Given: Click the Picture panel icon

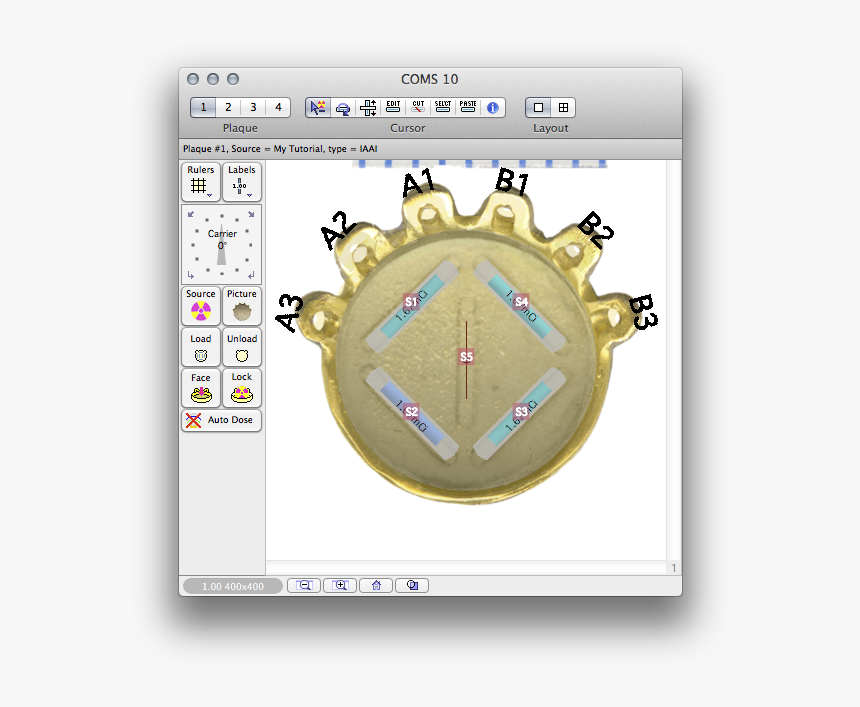Looking at the screenshot, I should click(x=240, y=310).
